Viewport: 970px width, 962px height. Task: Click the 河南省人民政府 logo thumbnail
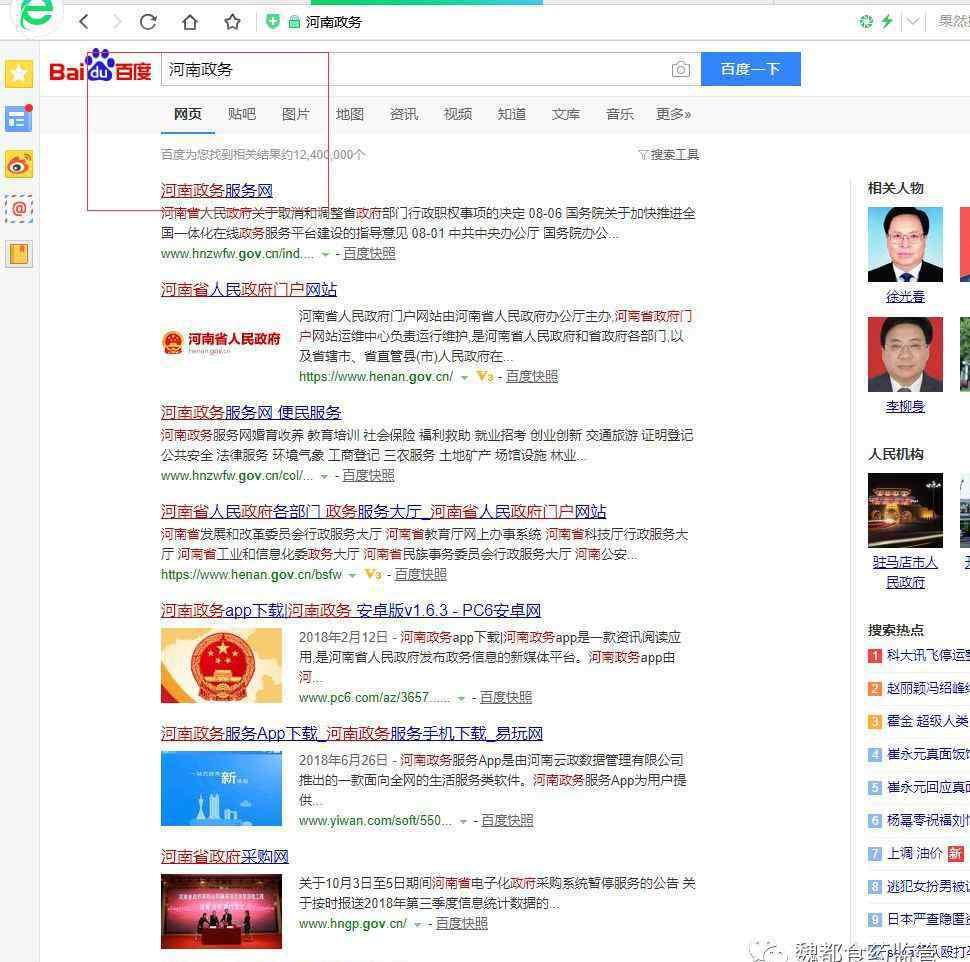[x=221, y=341]
